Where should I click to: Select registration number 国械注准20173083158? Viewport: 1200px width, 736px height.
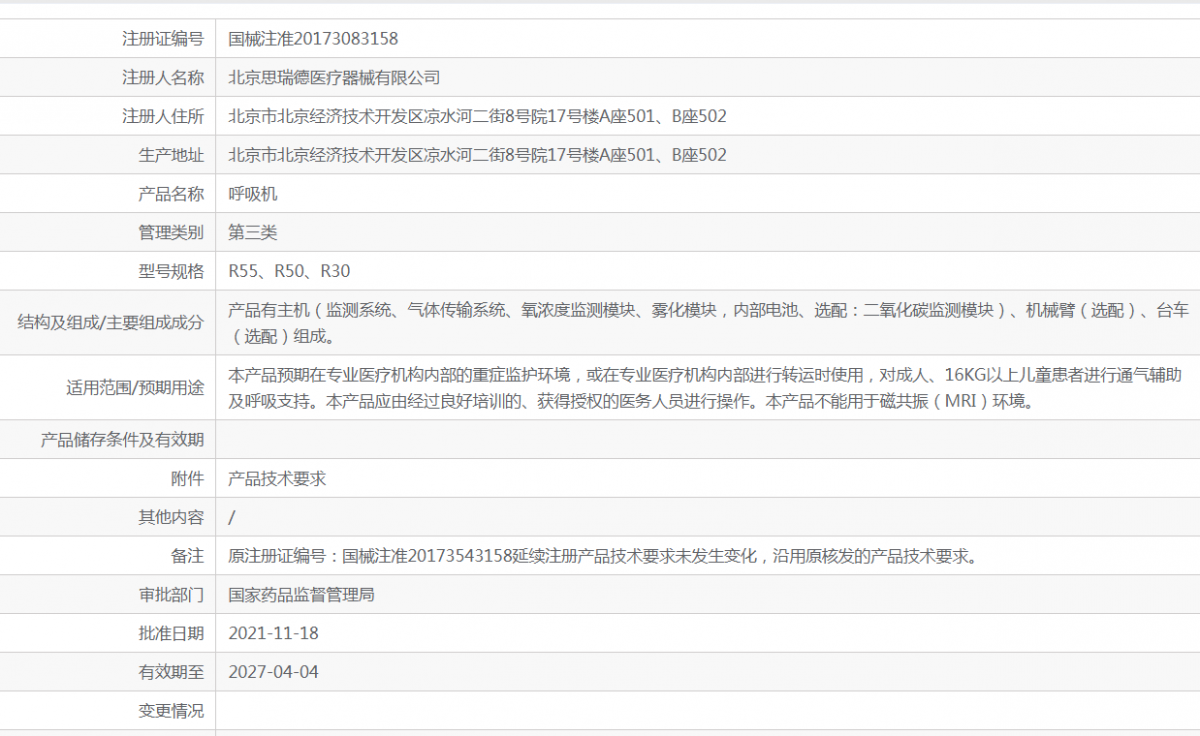tap(313, 39)
